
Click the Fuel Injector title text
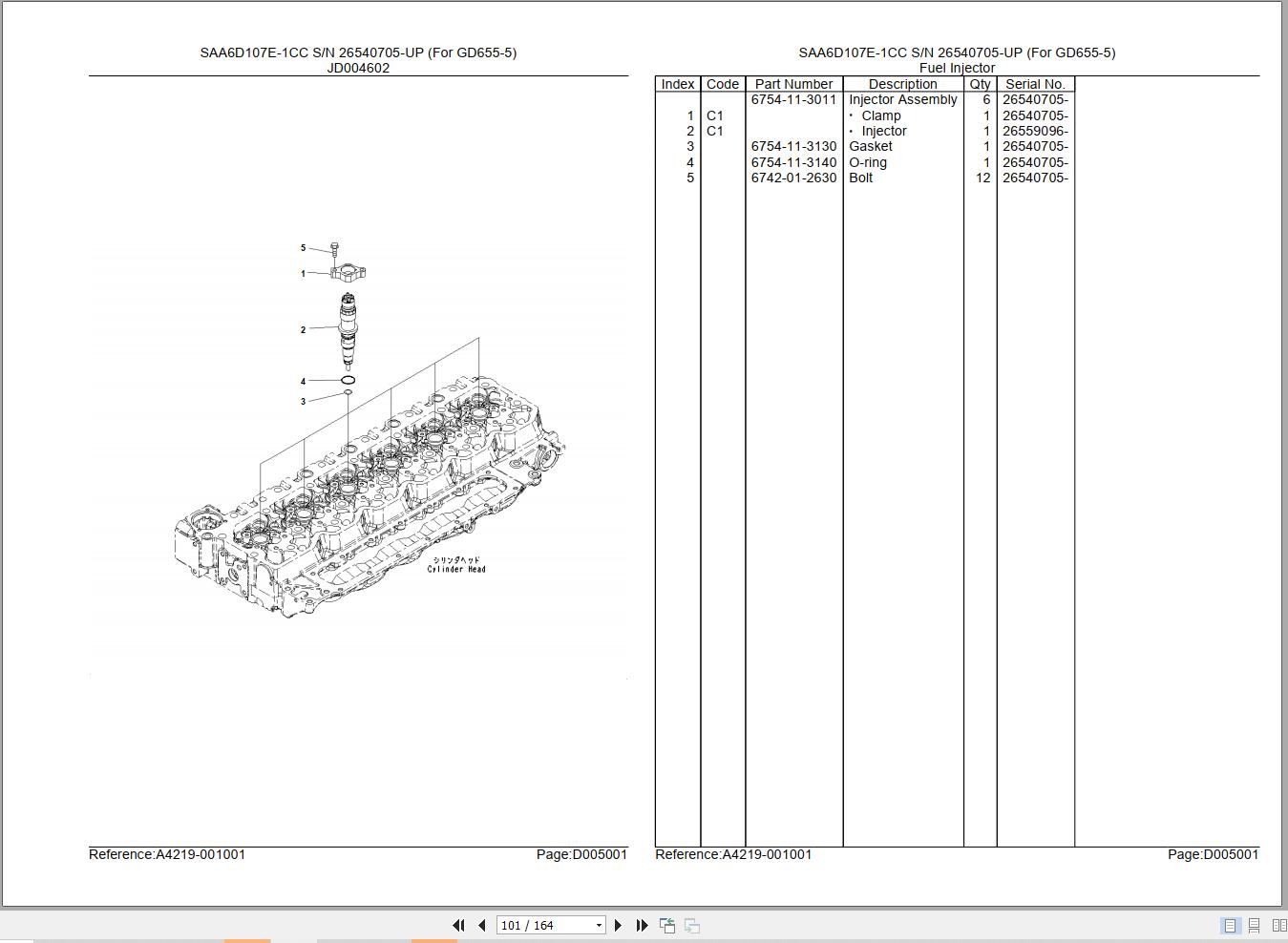[958, 68]
